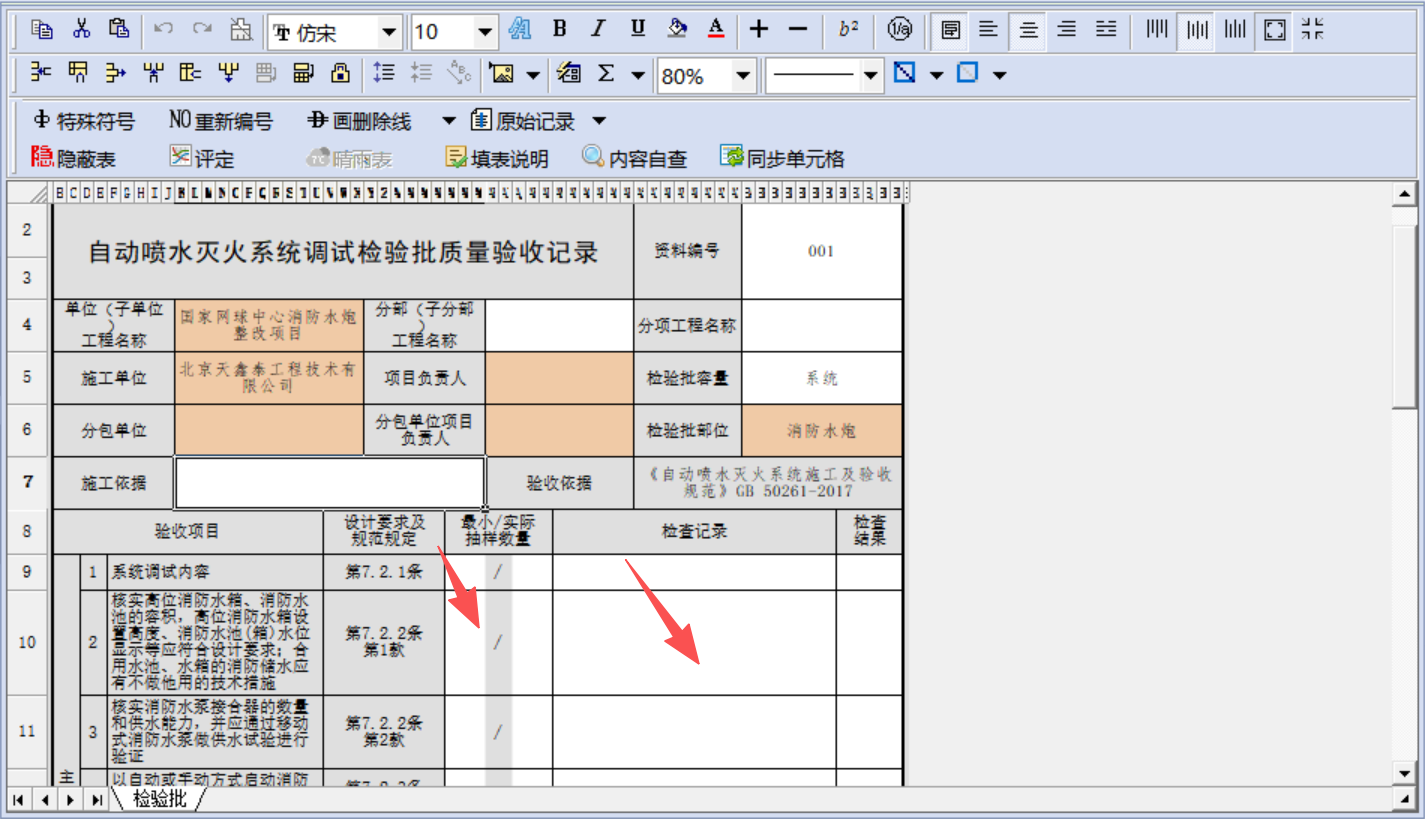
Task: Click the lock cell padlock icon
Action: [340, 73]
